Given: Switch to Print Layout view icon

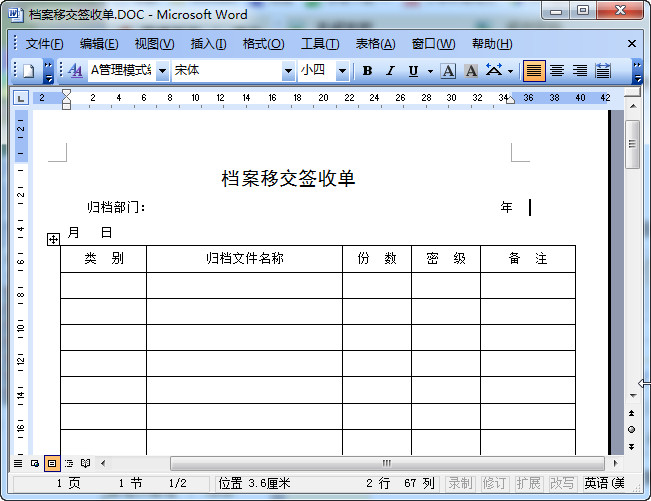Looking at the screenshot, I should (x=52, y=463).
